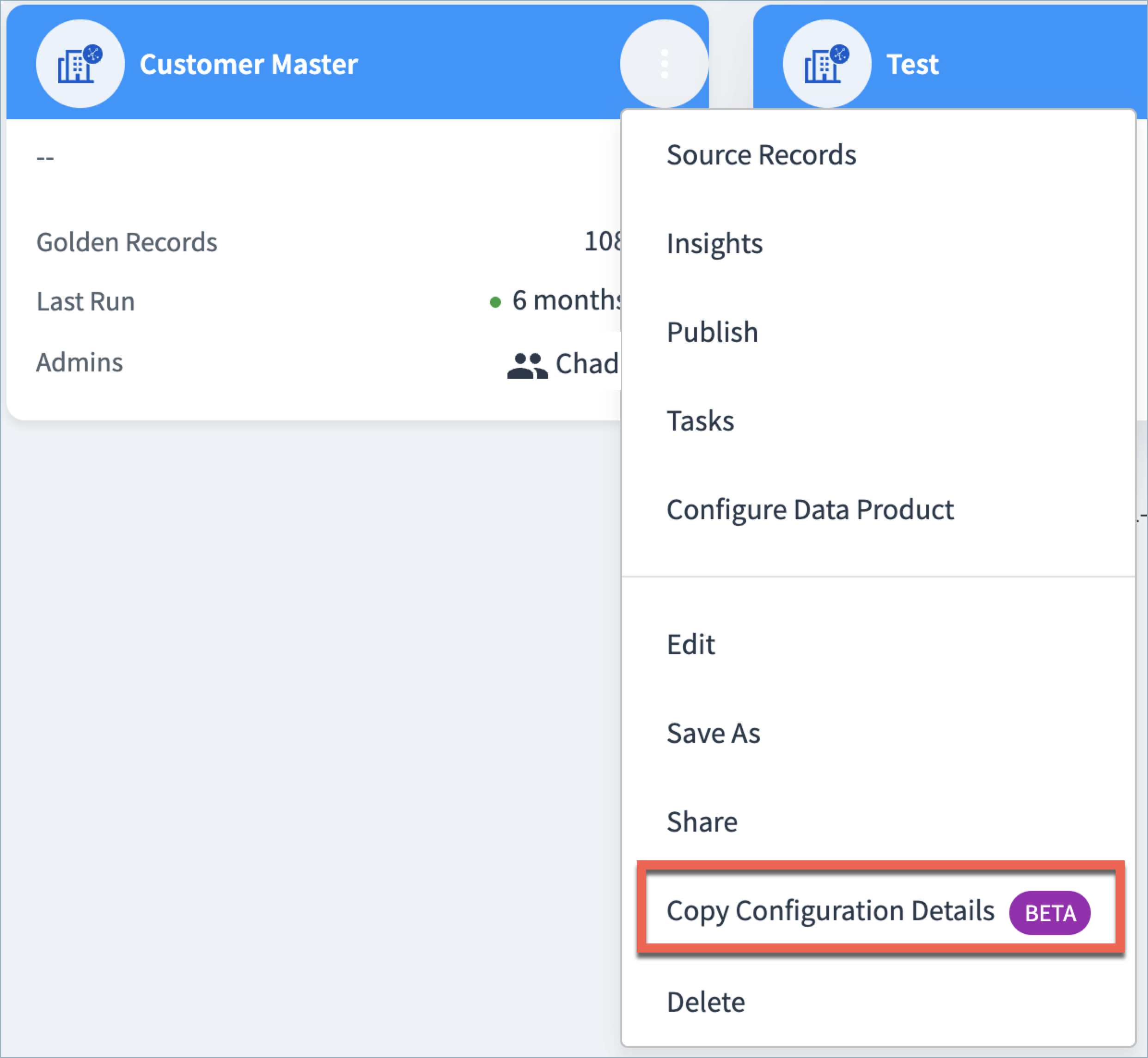Select Share from the menu
The image size is (1148, 1058).
tap(702, 822)
